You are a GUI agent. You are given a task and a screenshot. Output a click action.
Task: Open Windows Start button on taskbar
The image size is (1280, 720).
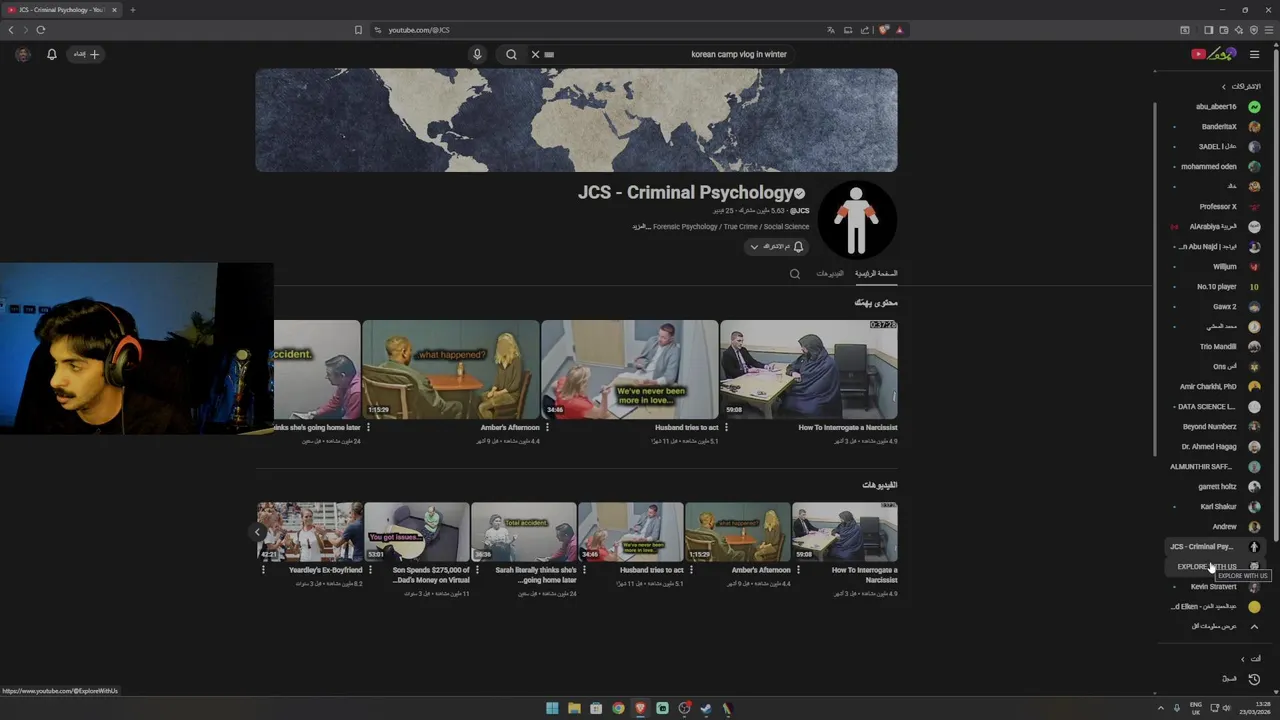coord(552,708)
